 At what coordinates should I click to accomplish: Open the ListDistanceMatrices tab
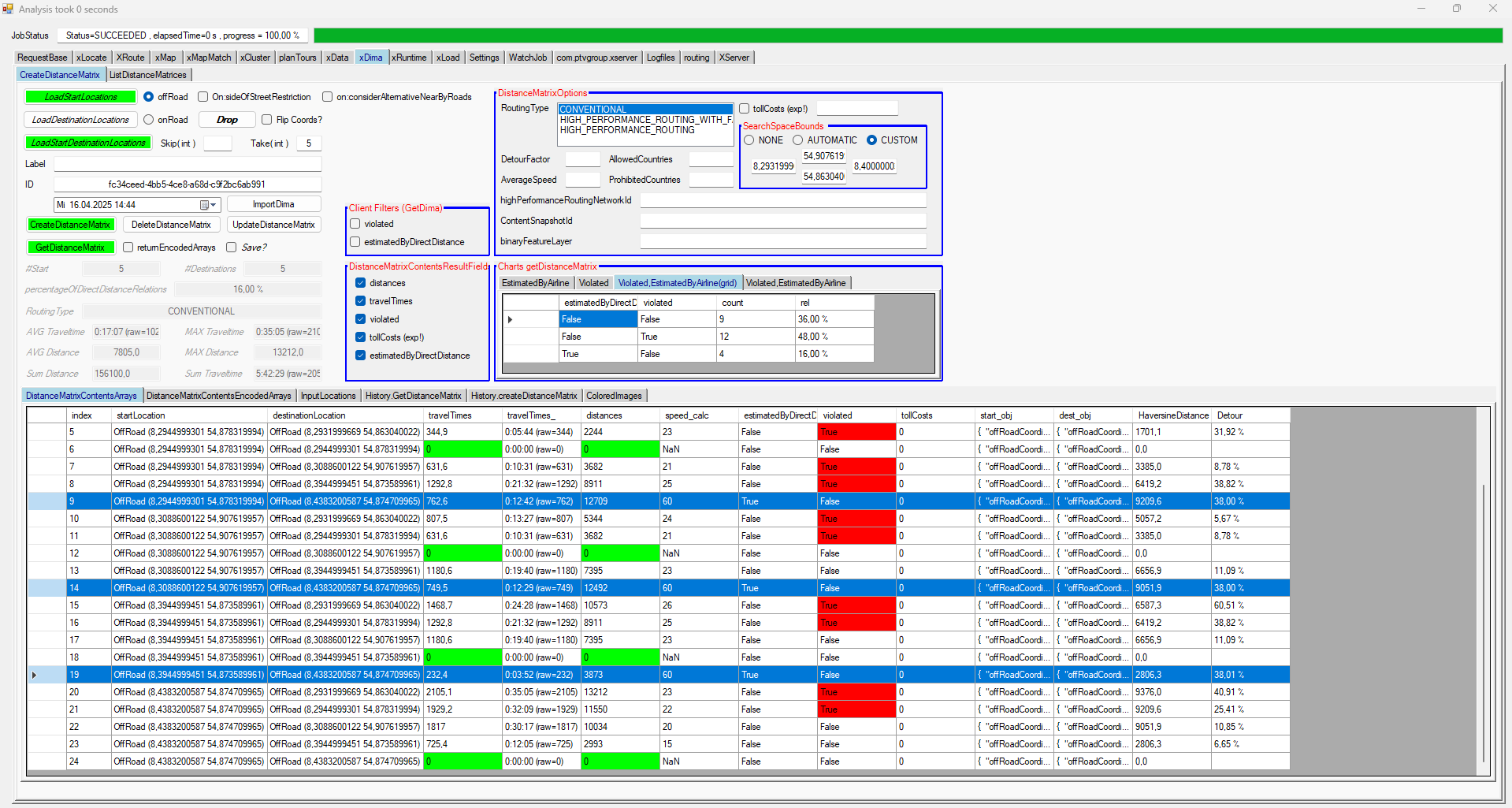(148, 75)
